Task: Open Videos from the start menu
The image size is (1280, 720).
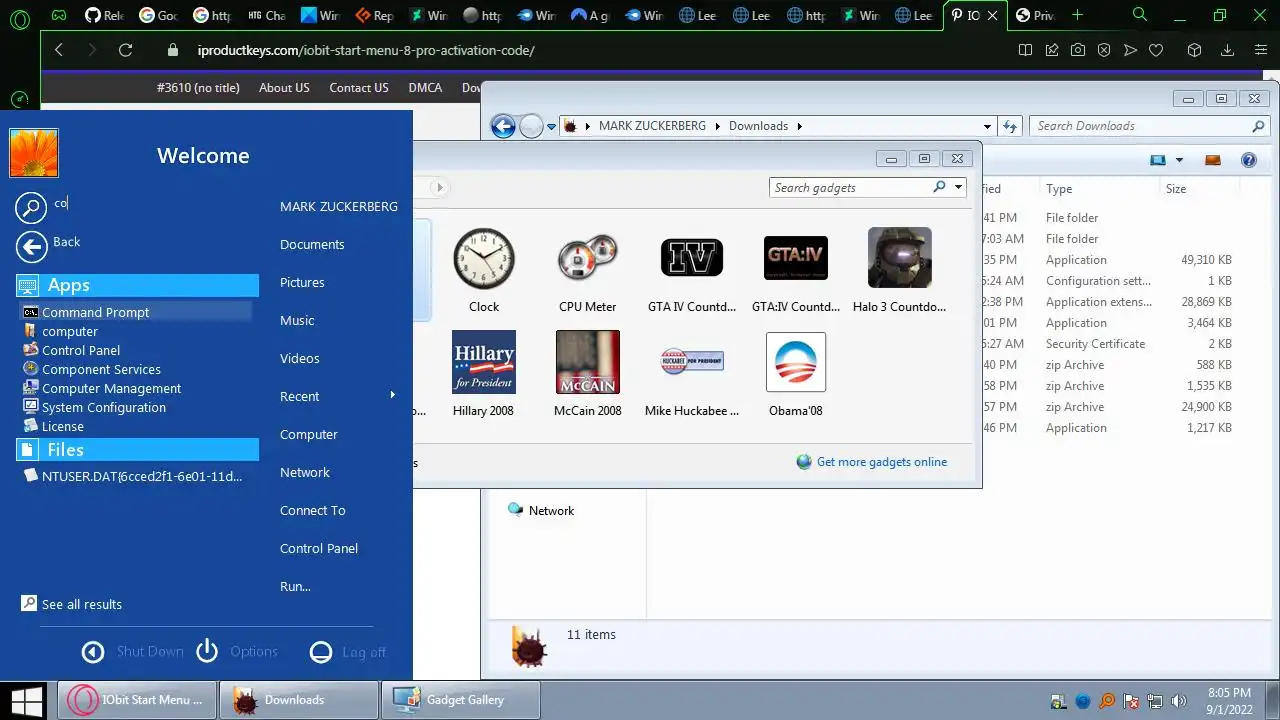Action: (x=300, y=358)
